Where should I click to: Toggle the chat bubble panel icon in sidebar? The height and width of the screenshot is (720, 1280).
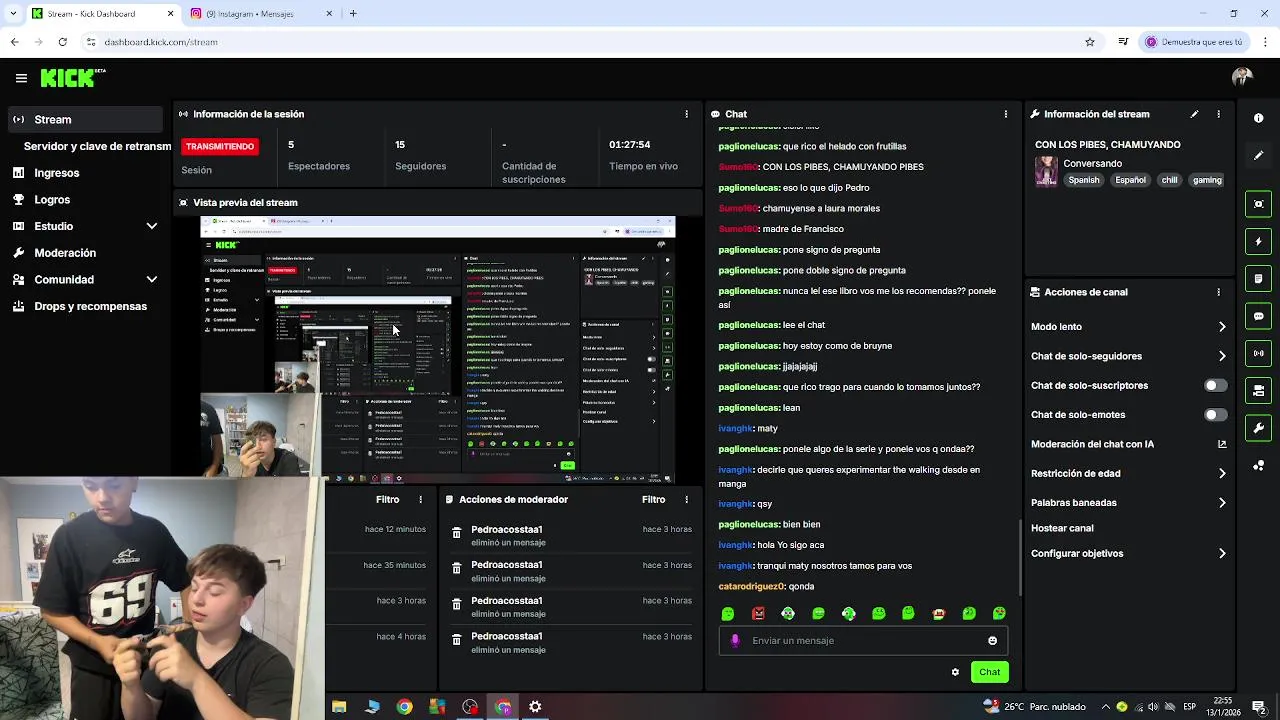(x=1258, y=316)
